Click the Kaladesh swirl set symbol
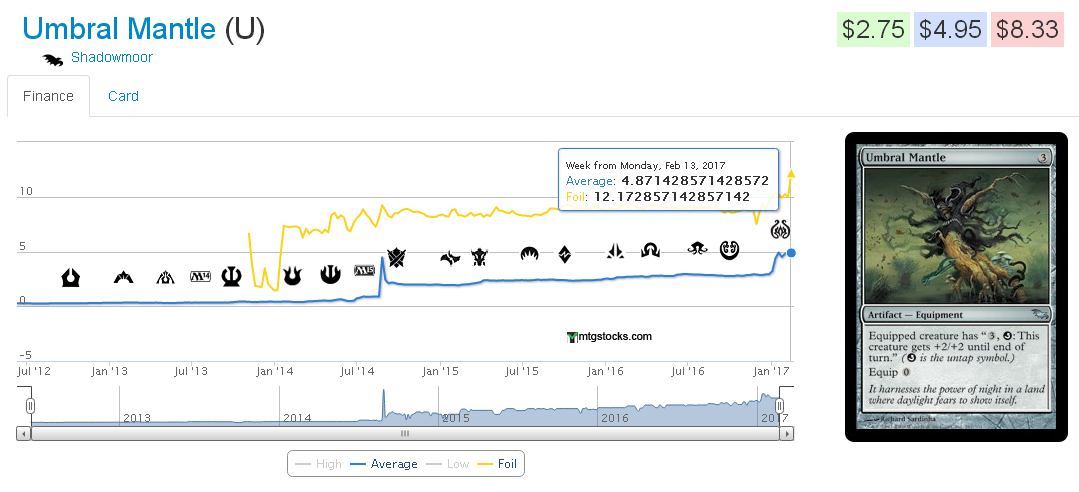Image resolution: width=1079 pixels, height=492 pixels. 729,250
